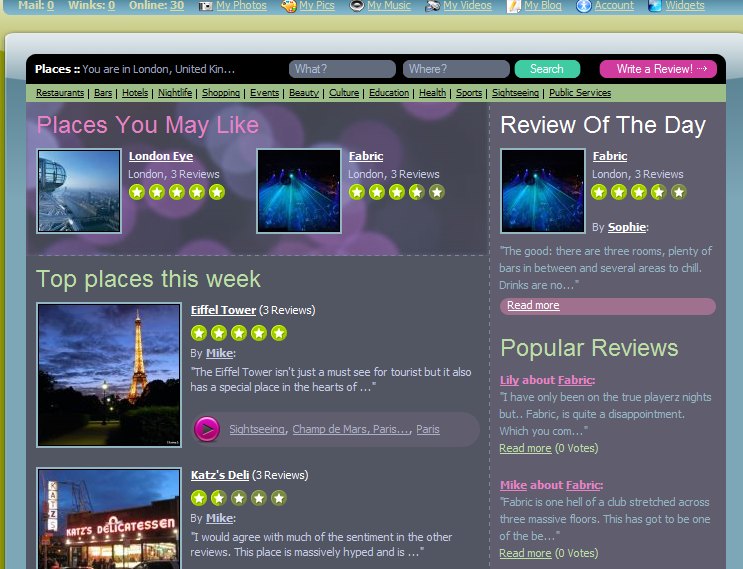
Task: Open Account via its round icon
Action: coord(583,6)
